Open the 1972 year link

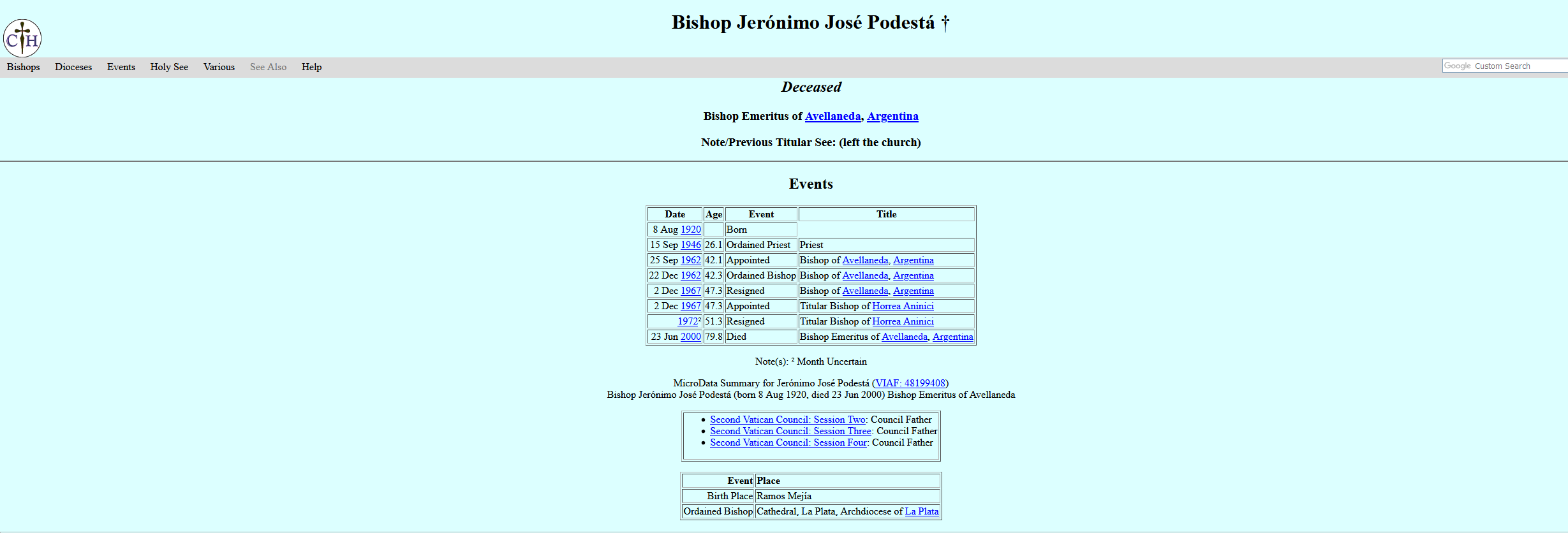coord(688,321)
